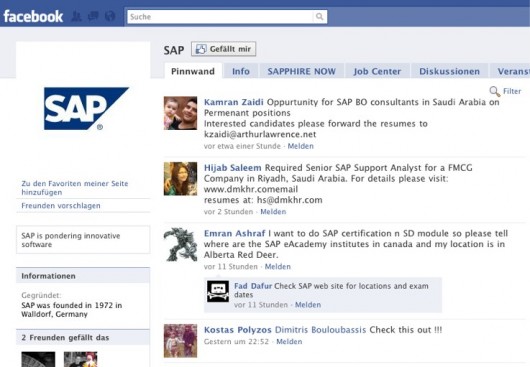Click 'Gestern um 22:52' timestamp
The height and width of the screenshot is (367, 530).
point(236,342)
